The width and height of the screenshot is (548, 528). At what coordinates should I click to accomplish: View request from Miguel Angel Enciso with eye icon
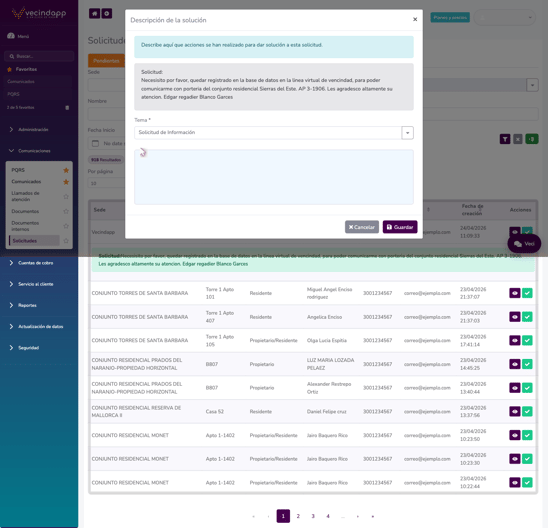(x=515, y=293)
